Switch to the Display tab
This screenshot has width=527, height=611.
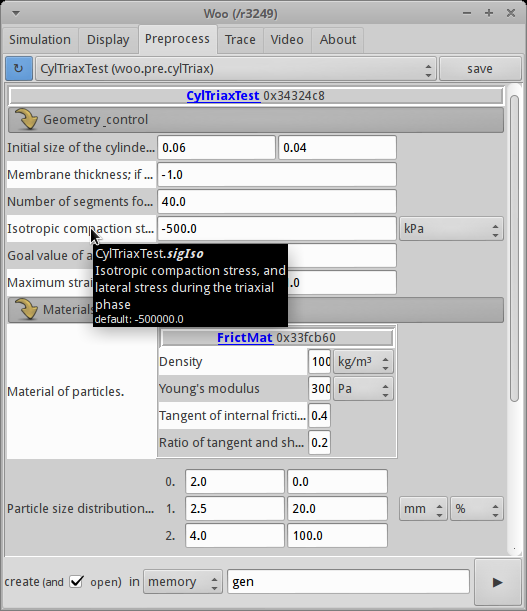[108, 40]
